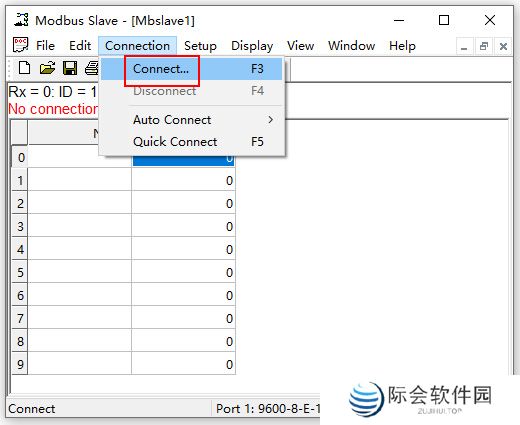
Task: Select row header 5
Action: pos(20,272)
